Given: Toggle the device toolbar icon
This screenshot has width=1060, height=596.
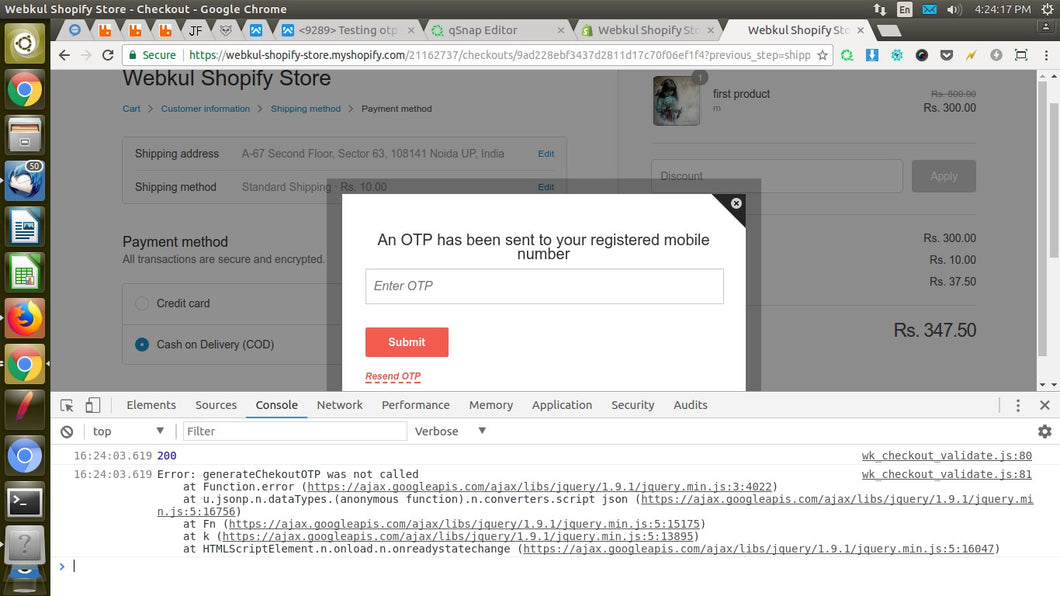Looking at the screenshot, I should 92,405.
